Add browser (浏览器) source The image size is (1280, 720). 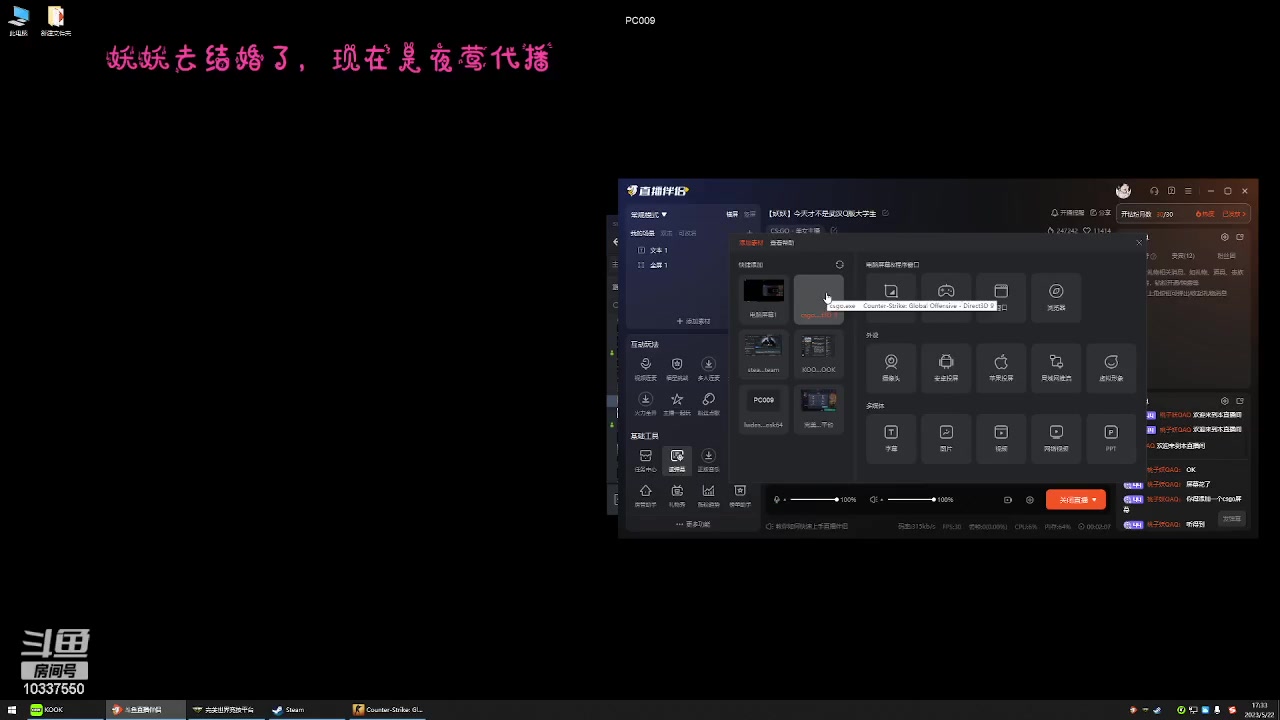(1056, 296)
